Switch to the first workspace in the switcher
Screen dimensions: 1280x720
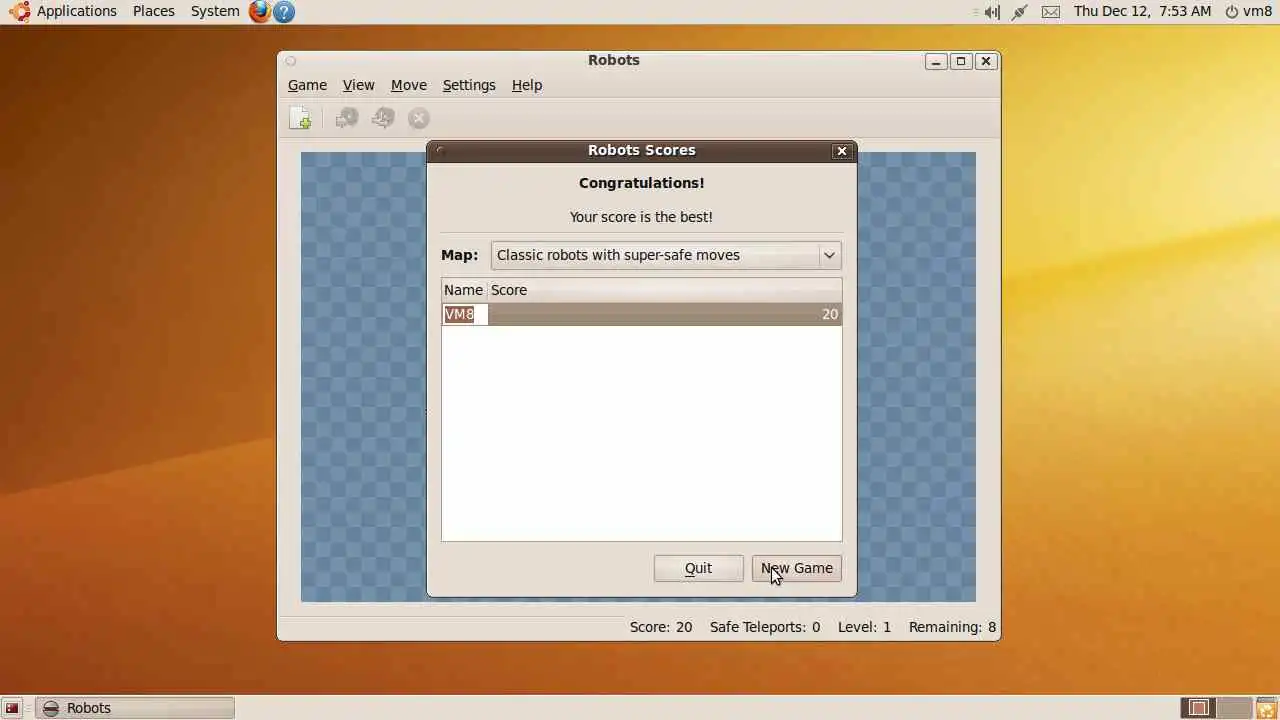(x=1198, y=708)
